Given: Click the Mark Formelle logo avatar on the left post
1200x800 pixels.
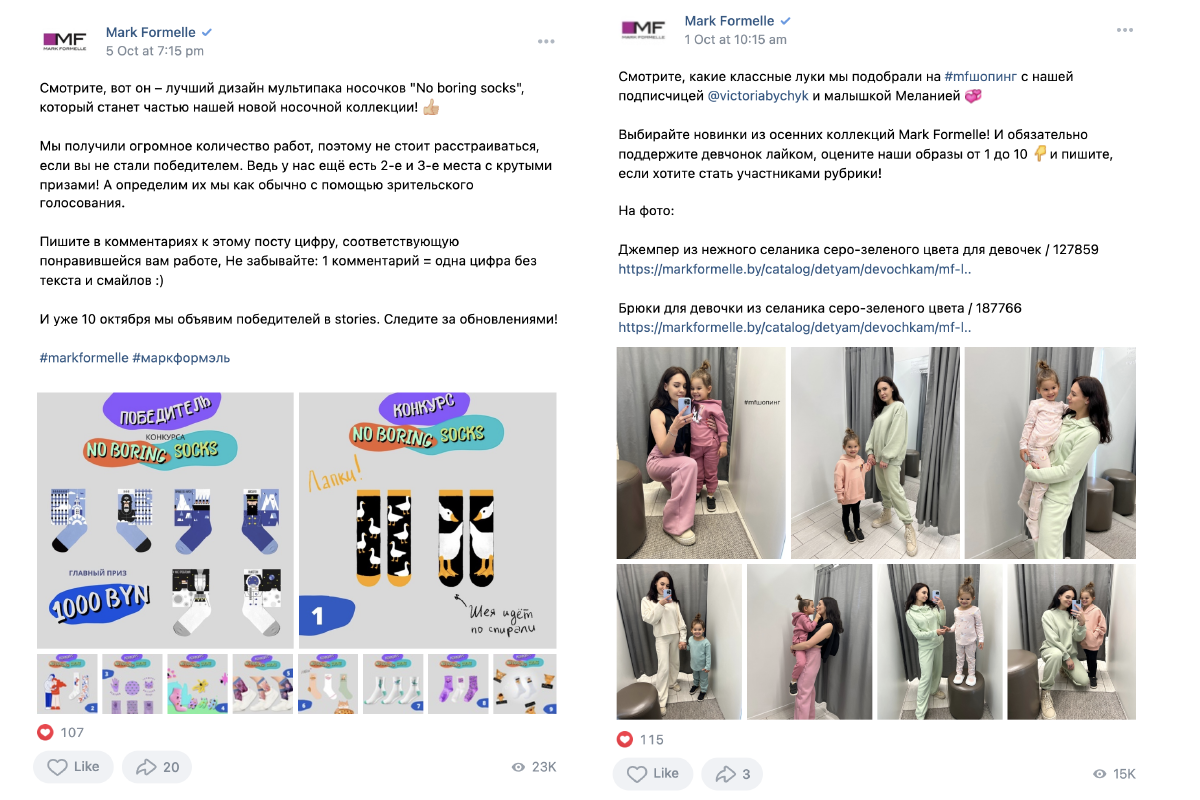Looking at the screenshot, I should 64,41.
